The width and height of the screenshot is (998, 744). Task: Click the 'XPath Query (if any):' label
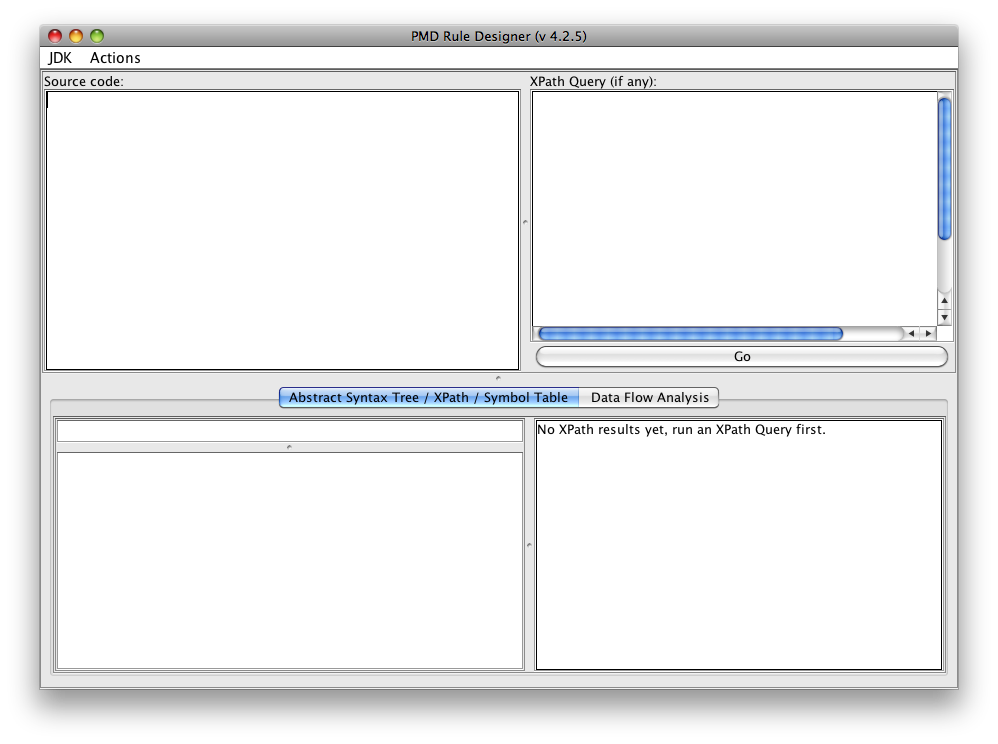(x=593, y=81)
